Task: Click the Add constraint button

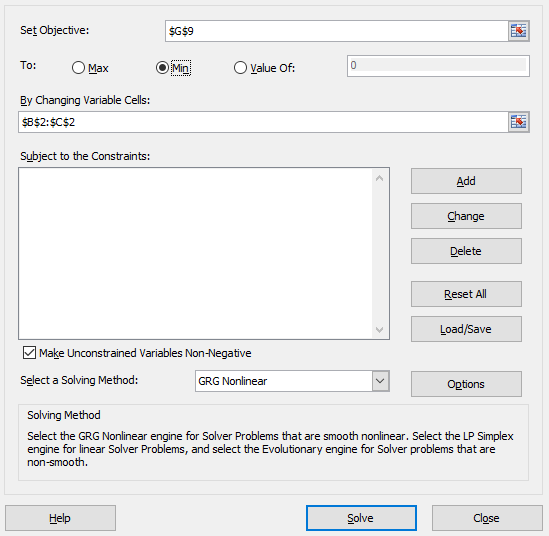Action: point(466,181)
